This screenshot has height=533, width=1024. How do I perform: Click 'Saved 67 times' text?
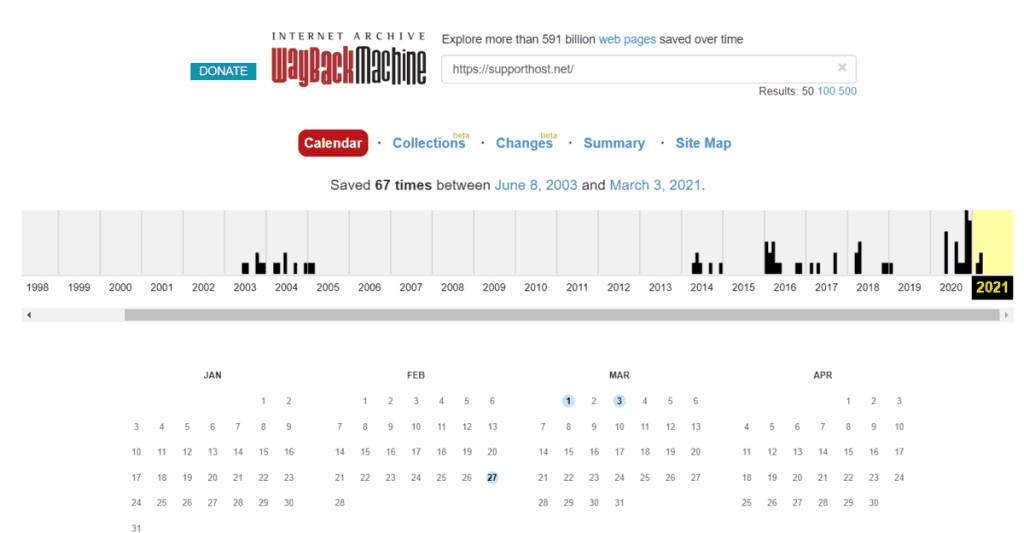coord(381,185)
